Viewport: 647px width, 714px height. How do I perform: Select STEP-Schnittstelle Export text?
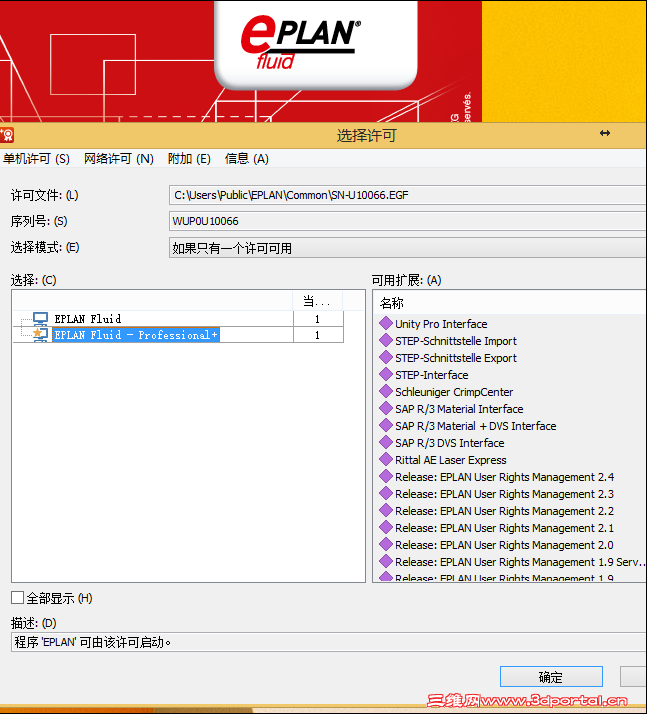pyautogui.click(x=456, y=358)
